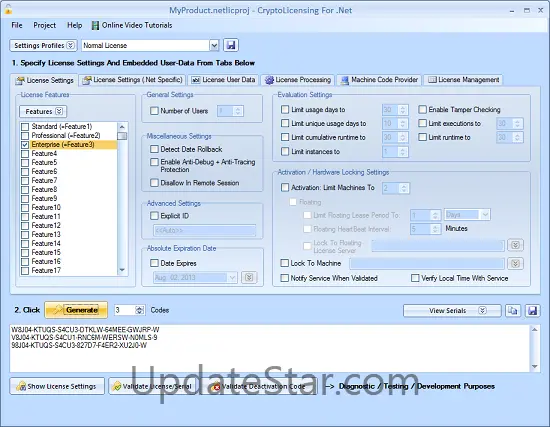Select the generated code starting 98J04

[79, 346]
